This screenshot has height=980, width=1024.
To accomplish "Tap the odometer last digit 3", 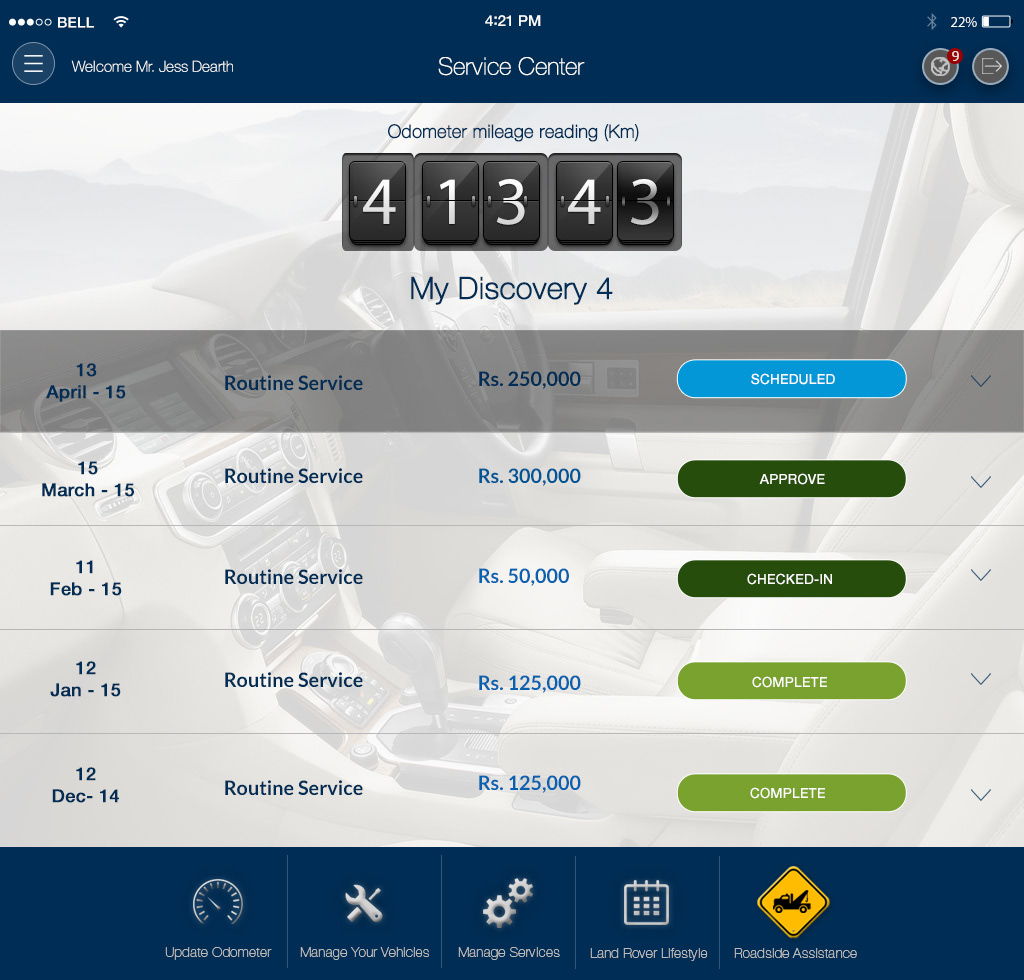I will tap(645, 202).
